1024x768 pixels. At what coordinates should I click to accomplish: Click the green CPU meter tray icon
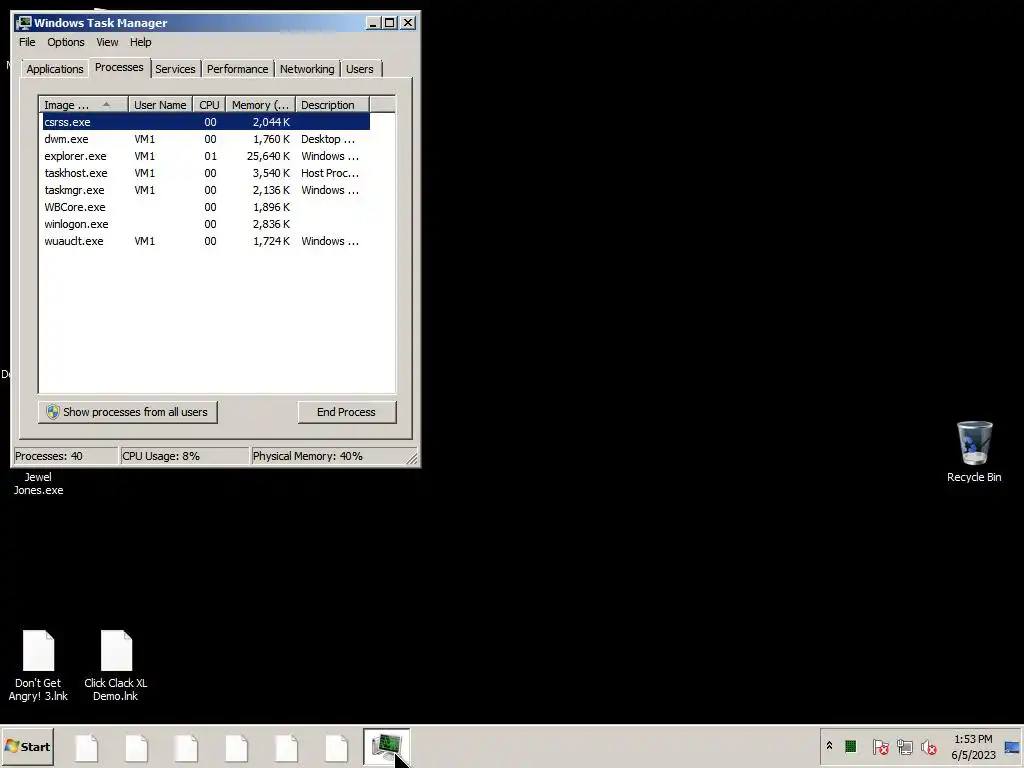coord(850,746)
